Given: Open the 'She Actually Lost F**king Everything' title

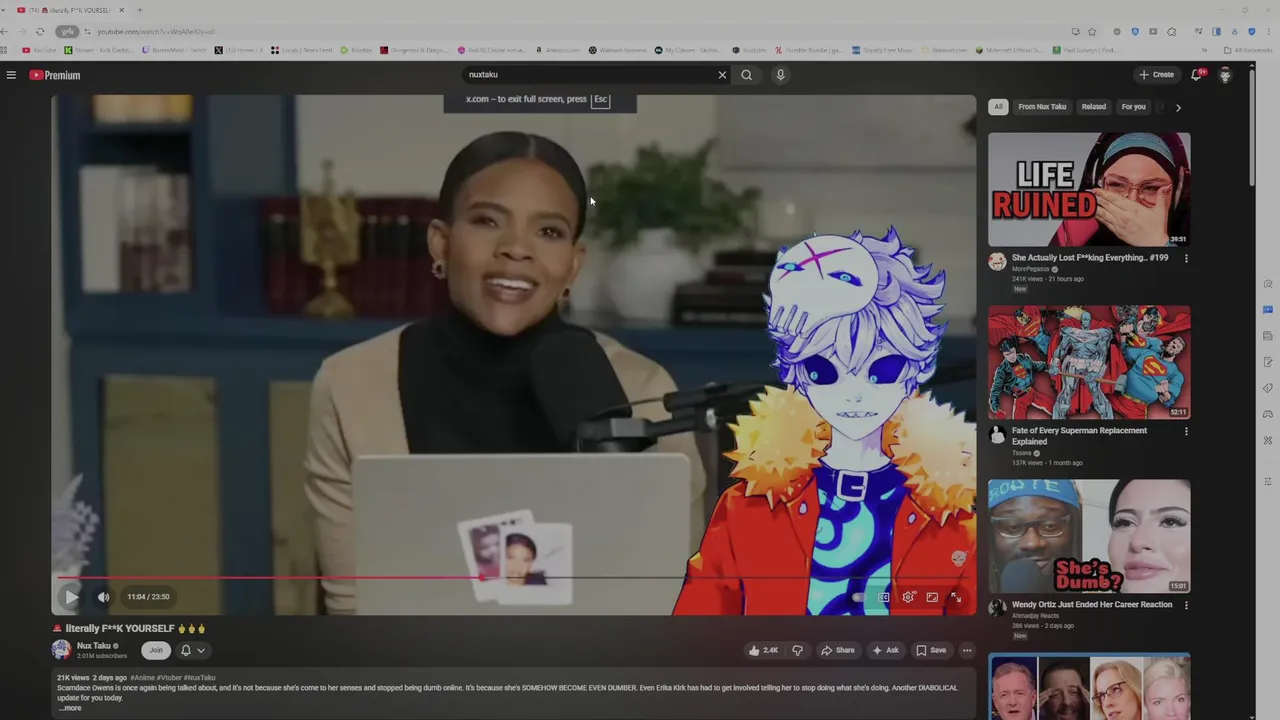Looking at the screenshot, I should pos(1090,258).
